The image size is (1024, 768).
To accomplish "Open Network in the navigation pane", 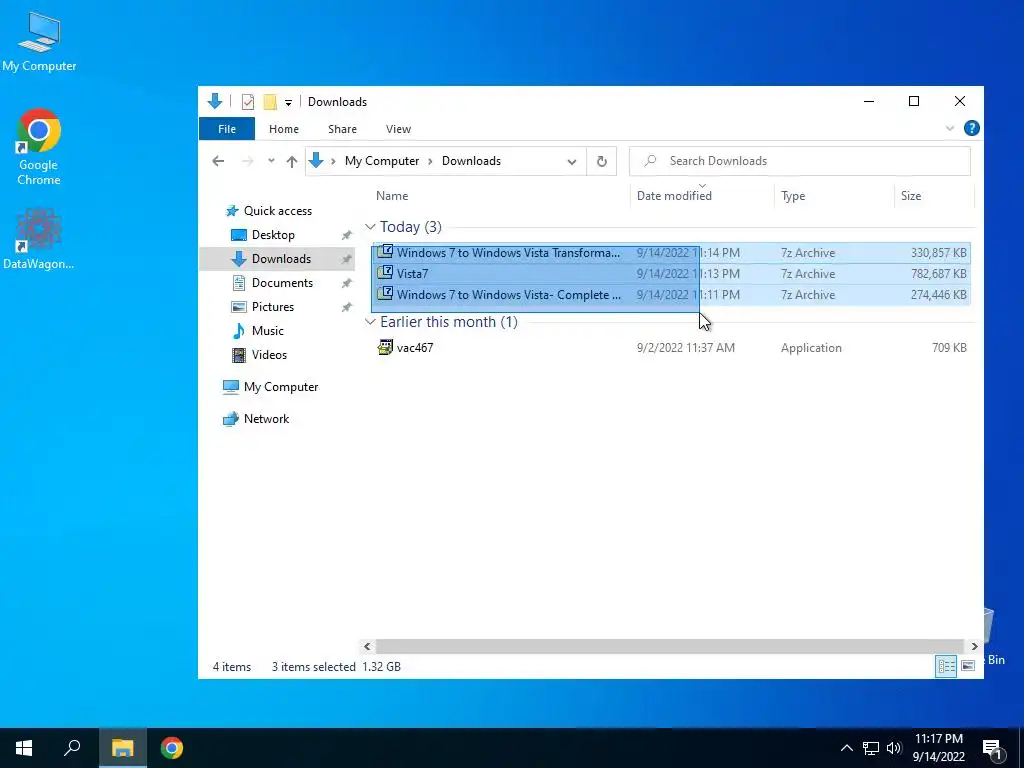I will (266, 419).
